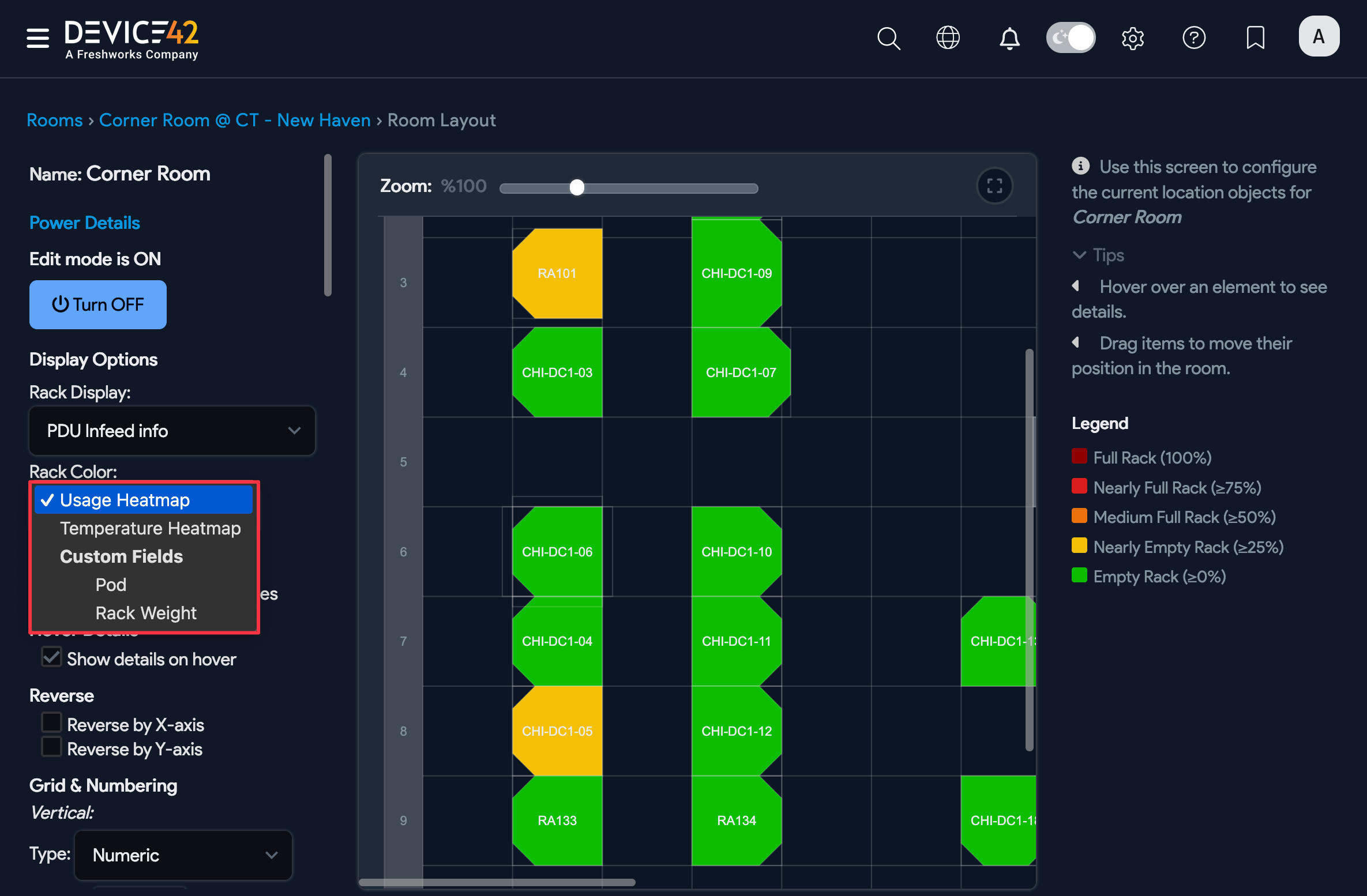Open the Rack Display dropdown
Image resolution: width=1367 pixels, height=896 pixels.
172,431
